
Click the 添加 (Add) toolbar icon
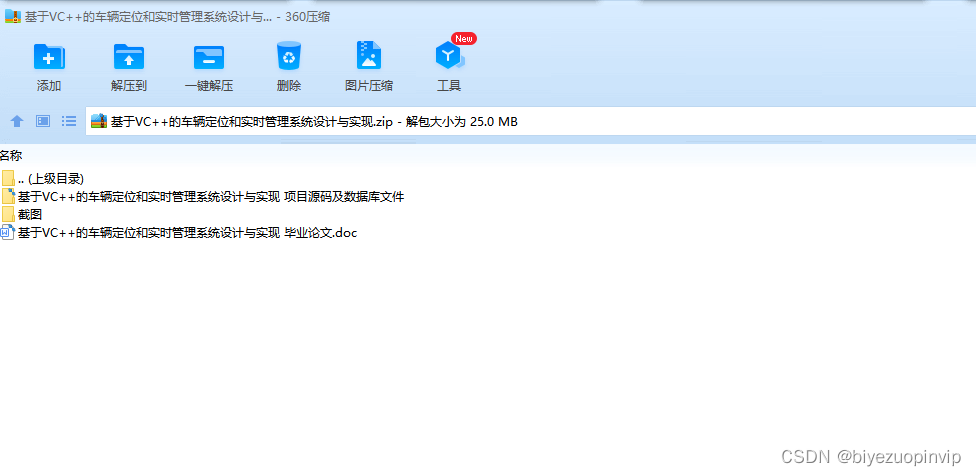click(49, 56)
